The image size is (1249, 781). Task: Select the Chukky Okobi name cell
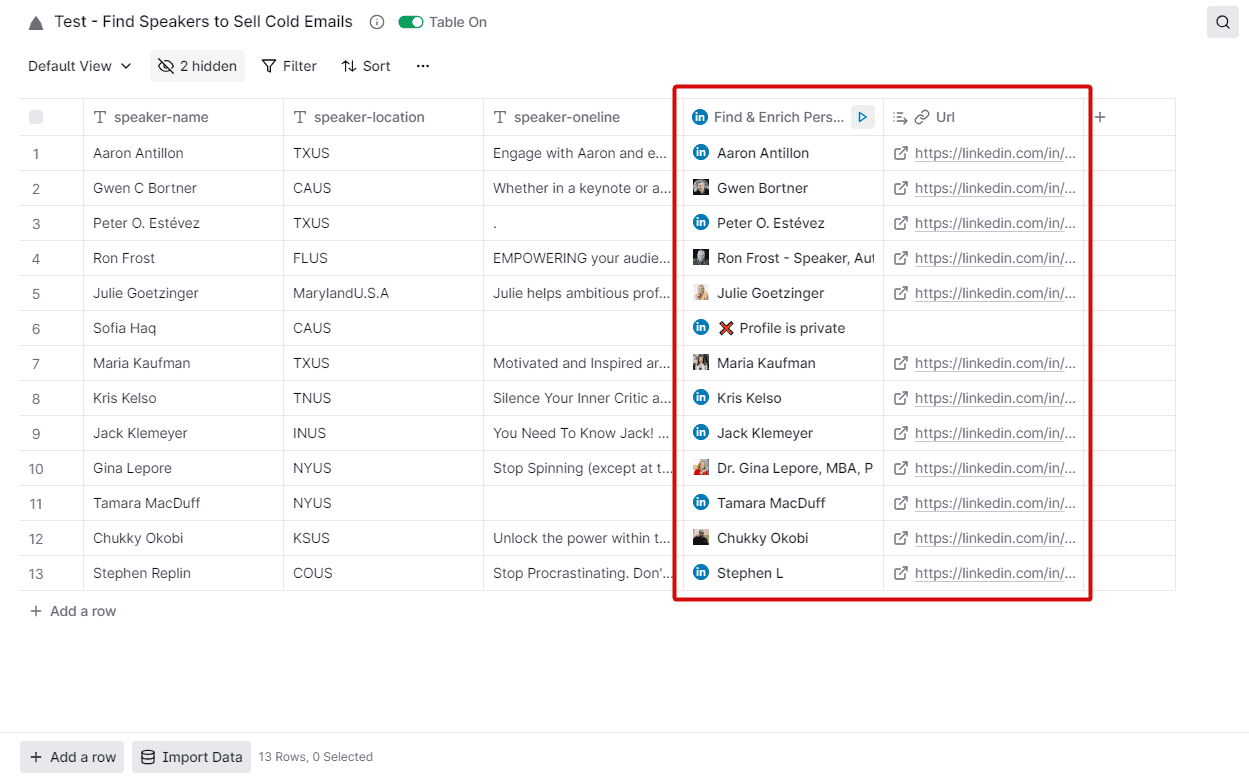(x=183, y=538)
